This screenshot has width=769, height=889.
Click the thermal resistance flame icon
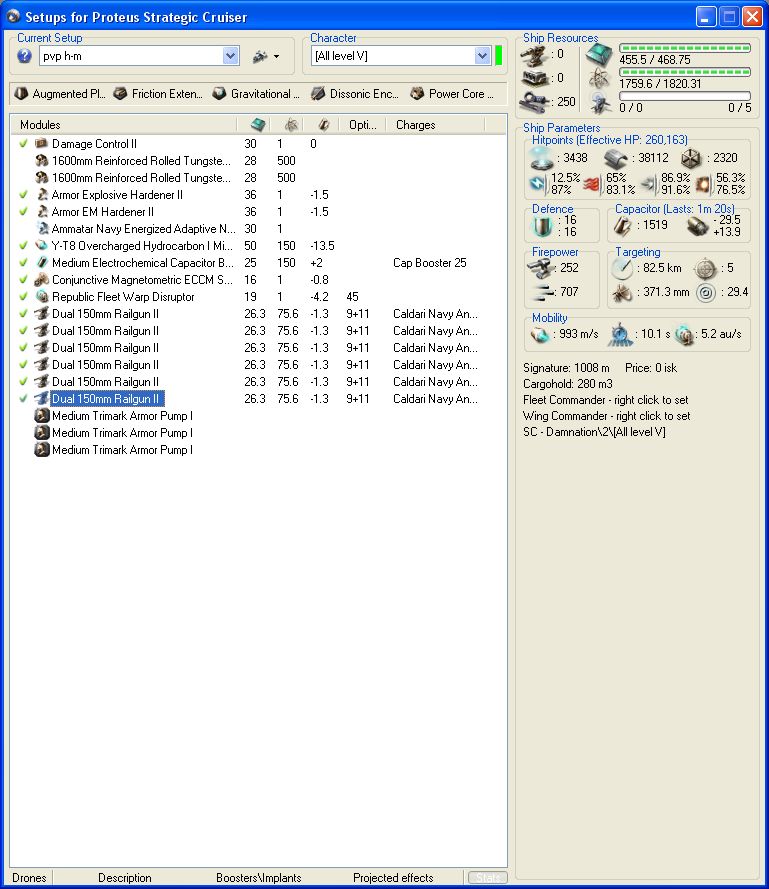[x=592, y=184]
